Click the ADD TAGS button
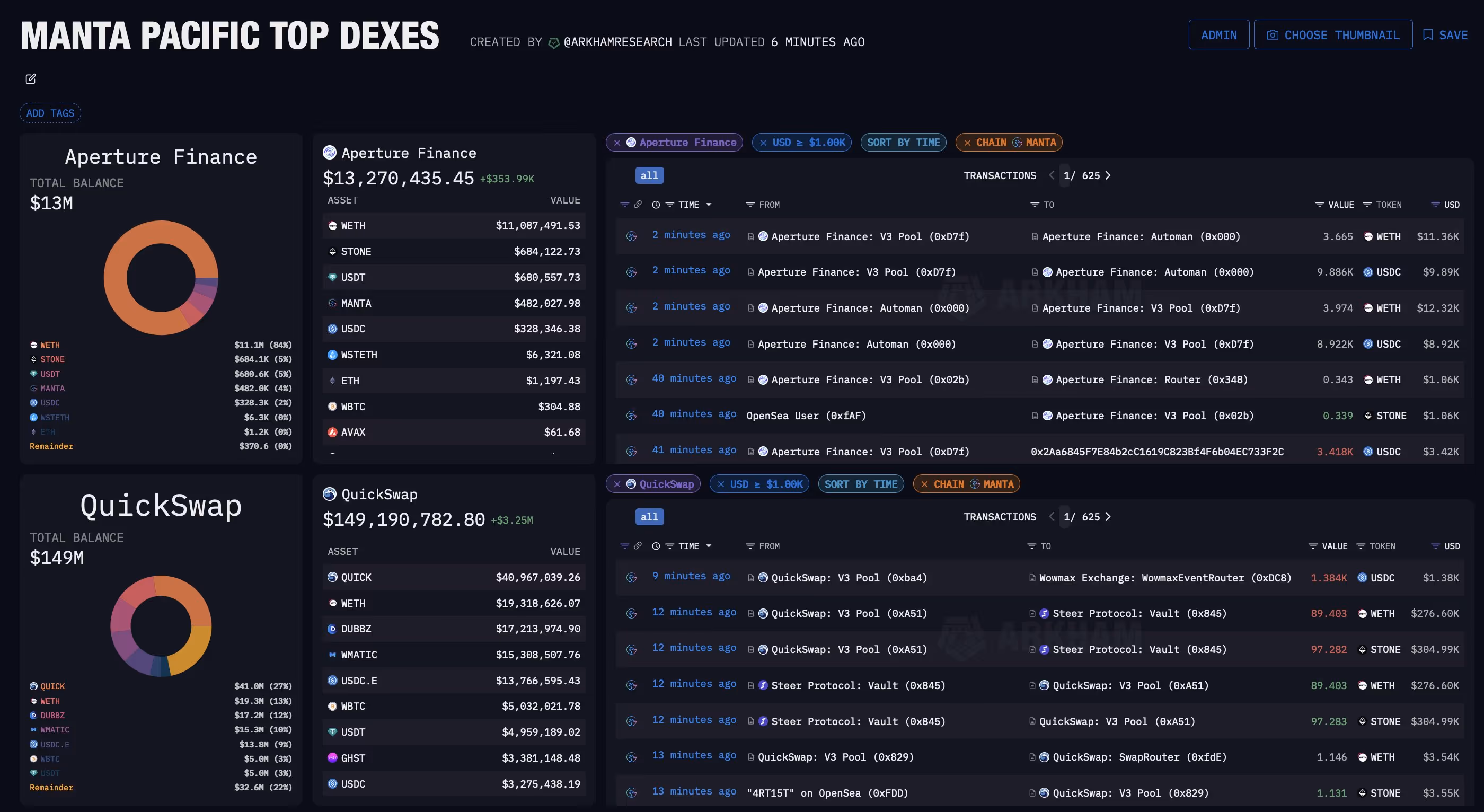 point(50,113)
